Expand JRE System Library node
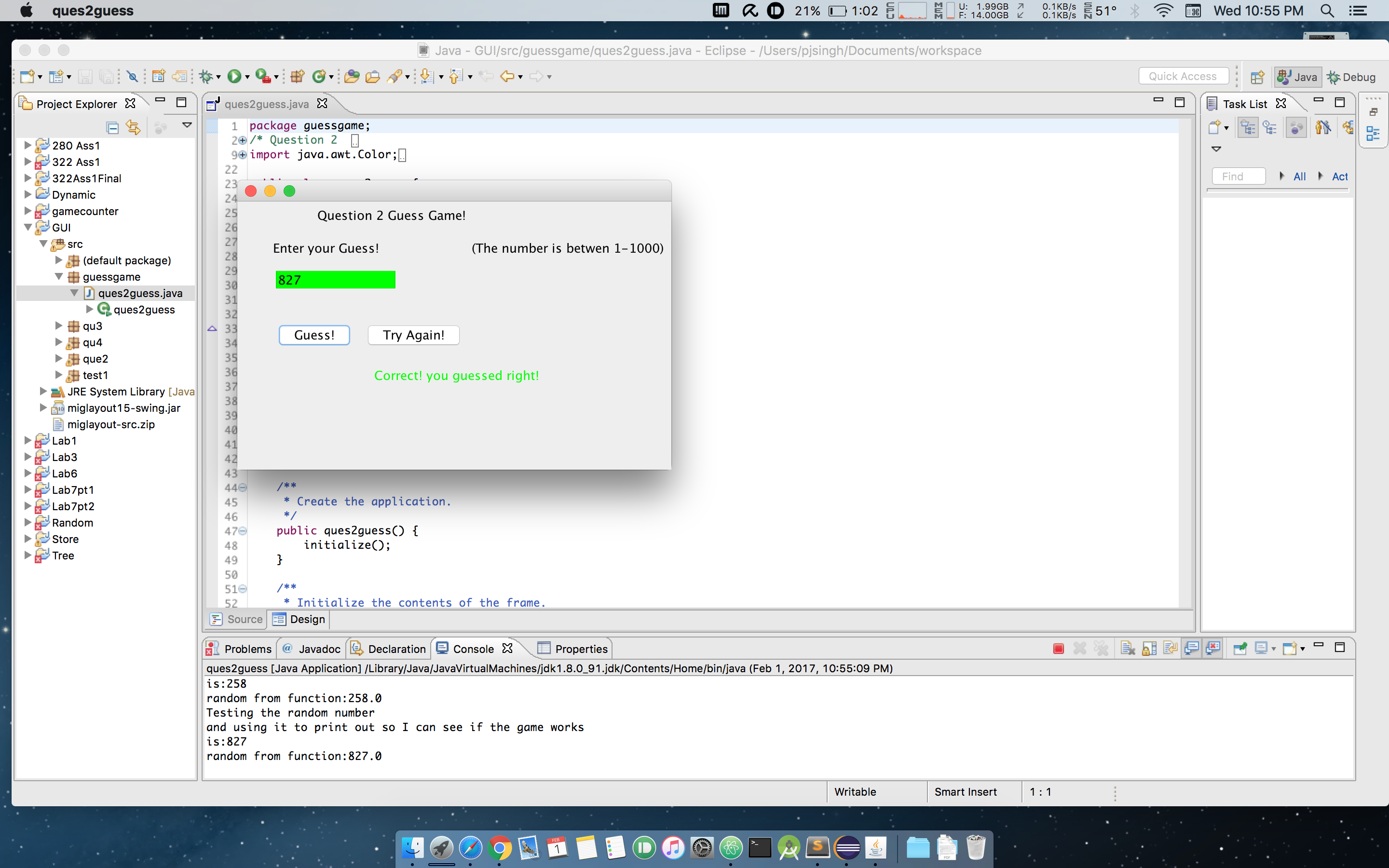1389x868 pixels. [x=43, y=391]
